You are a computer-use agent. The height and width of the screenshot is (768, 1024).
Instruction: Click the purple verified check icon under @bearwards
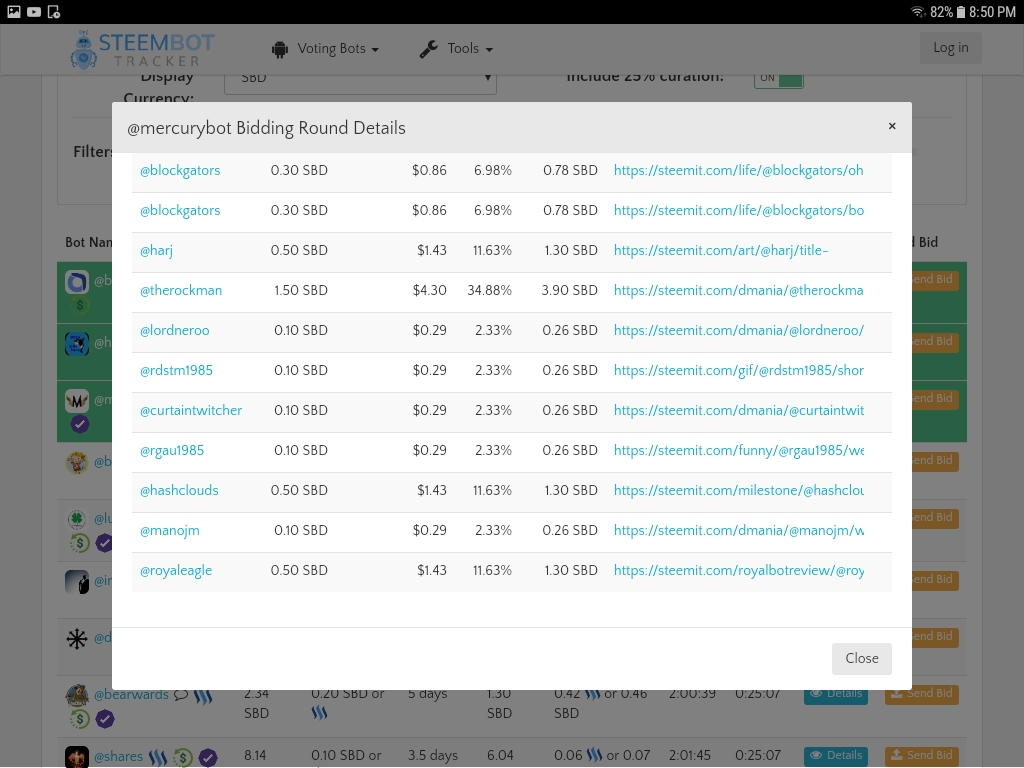point(104,719)
